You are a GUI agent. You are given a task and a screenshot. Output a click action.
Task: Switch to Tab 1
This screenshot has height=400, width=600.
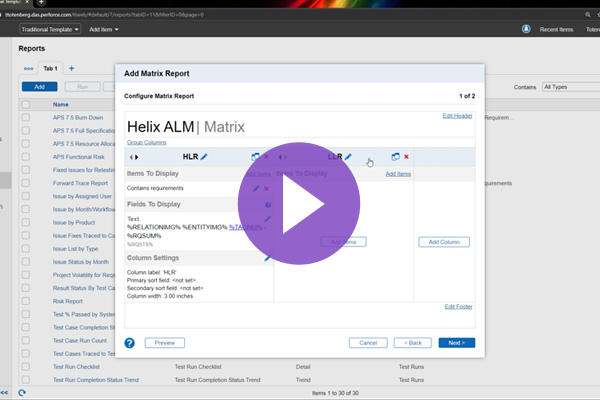51,68
